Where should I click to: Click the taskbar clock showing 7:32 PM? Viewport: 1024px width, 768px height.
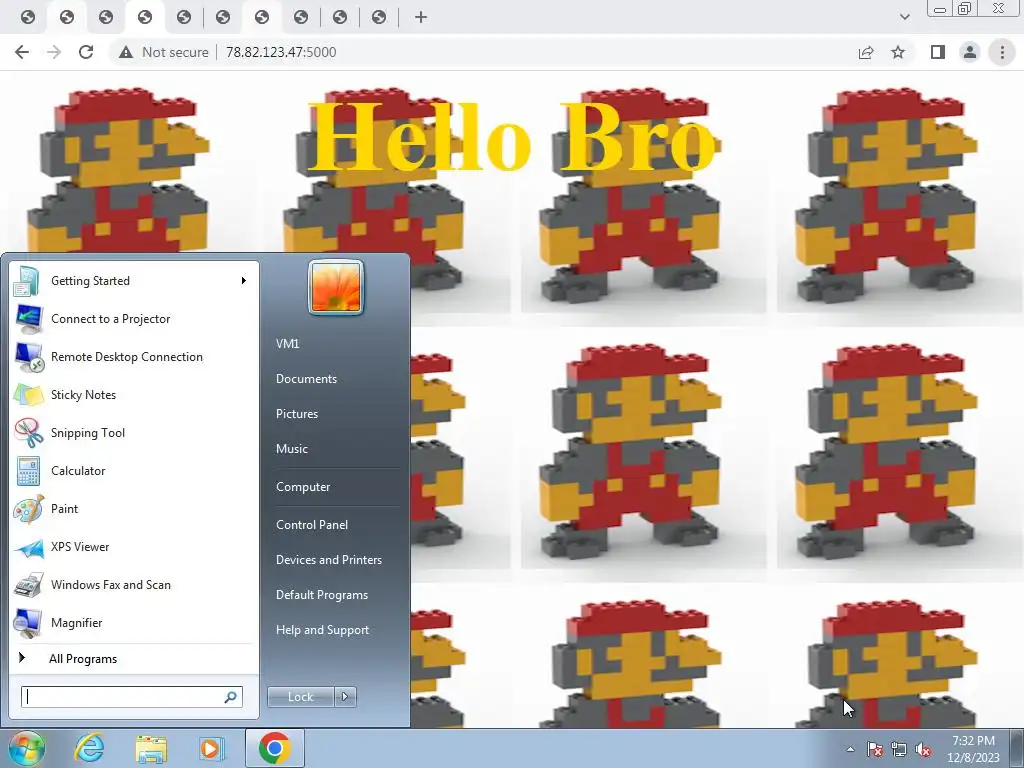coord(973,749)
